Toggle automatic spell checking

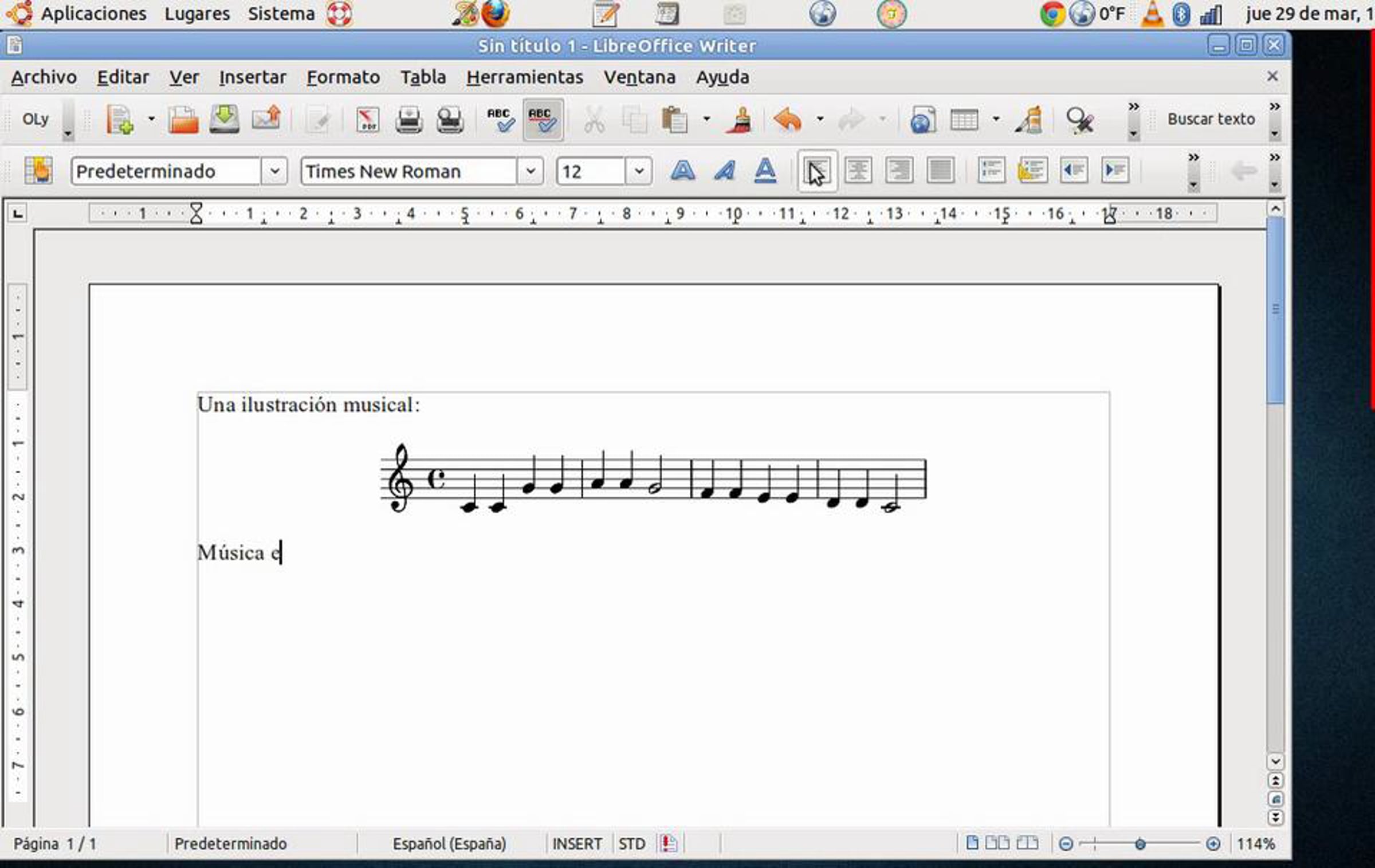pyautogui.click(x=543, y=120)
